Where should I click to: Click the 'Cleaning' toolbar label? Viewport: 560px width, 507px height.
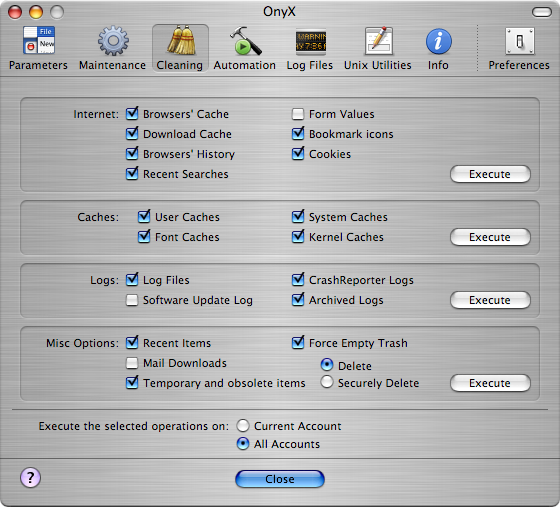tap(180, 65)
